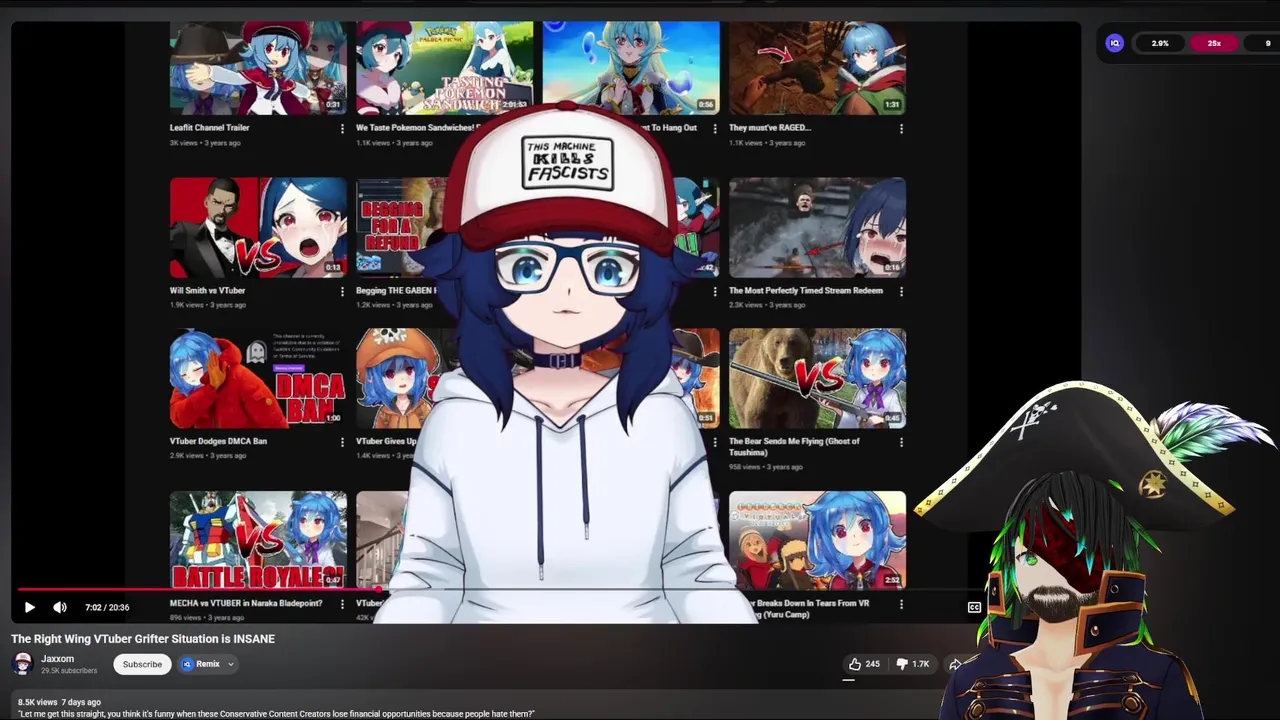Open the Jaxxom channel avatar
Screen dimensions: 1280x720
tap(22, 664)
